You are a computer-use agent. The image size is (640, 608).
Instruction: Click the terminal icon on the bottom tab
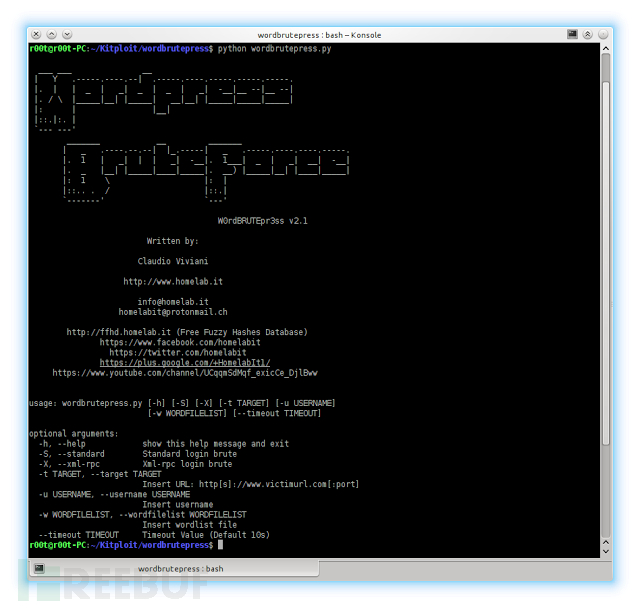click(x=39, y=568)
